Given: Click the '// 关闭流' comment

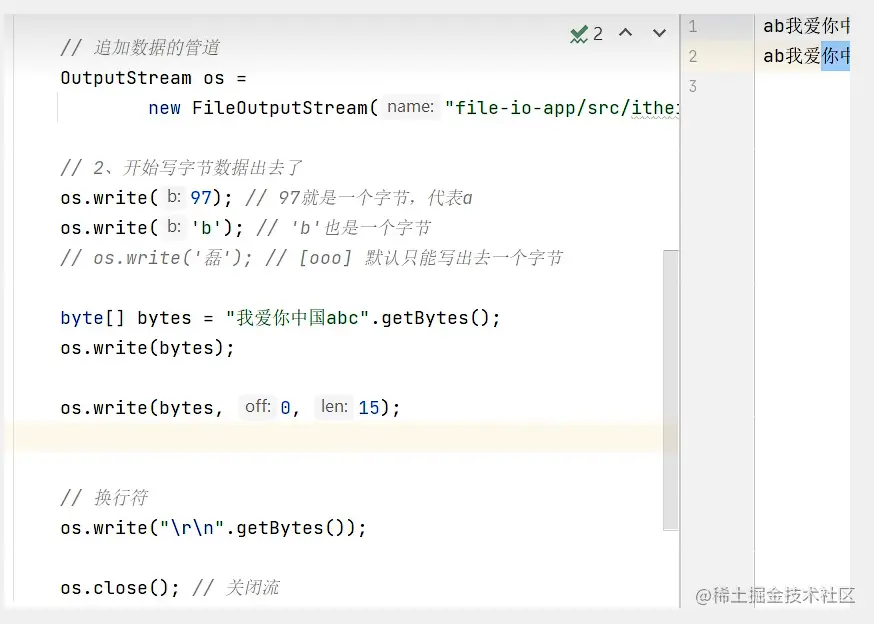Looking at the screenshot, I should click(236, 588).
